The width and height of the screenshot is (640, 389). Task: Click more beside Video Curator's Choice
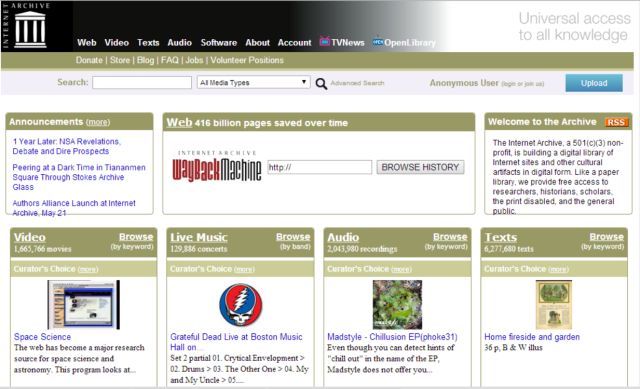coord(88,269)
